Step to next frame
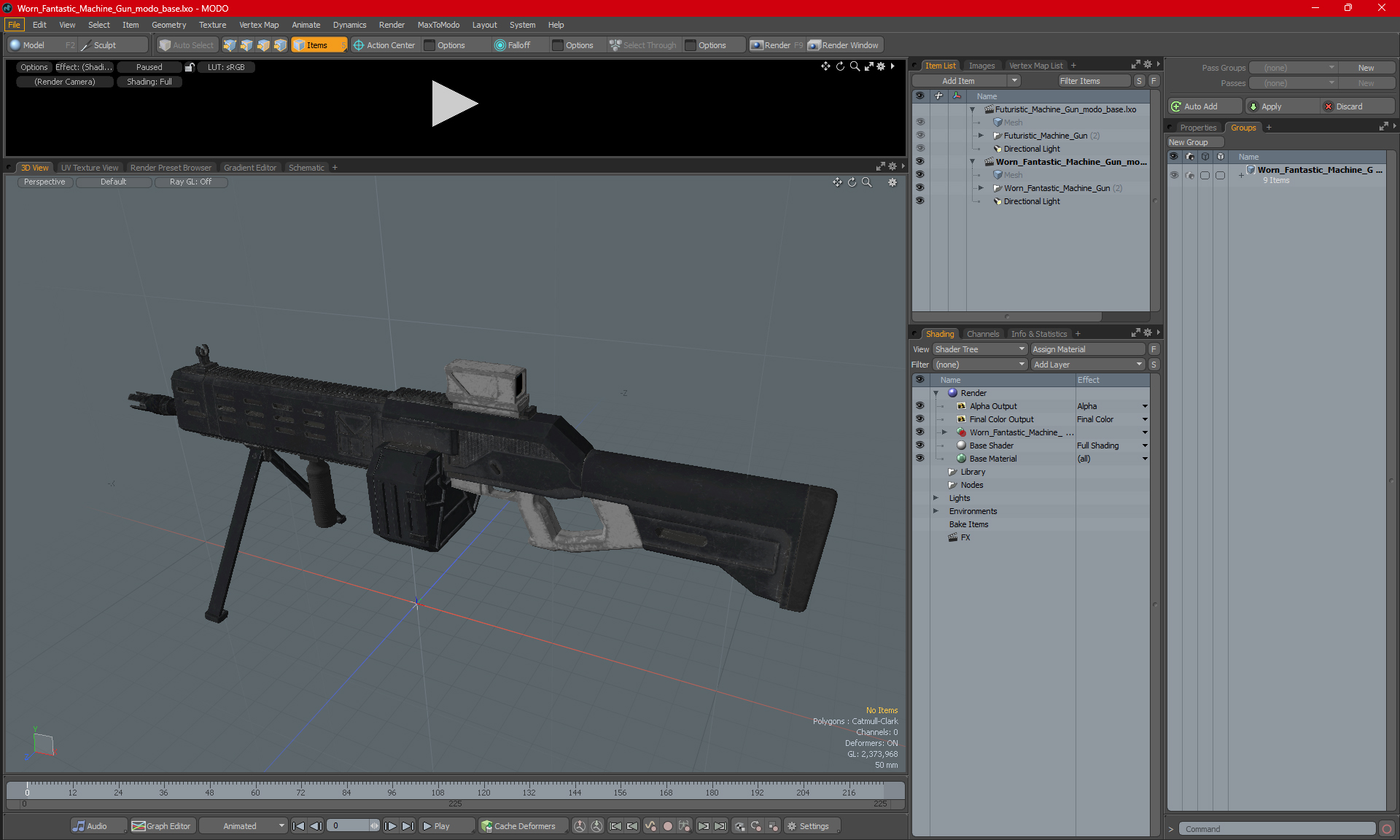The image size is (1400, 840). [x=391, y=826]
